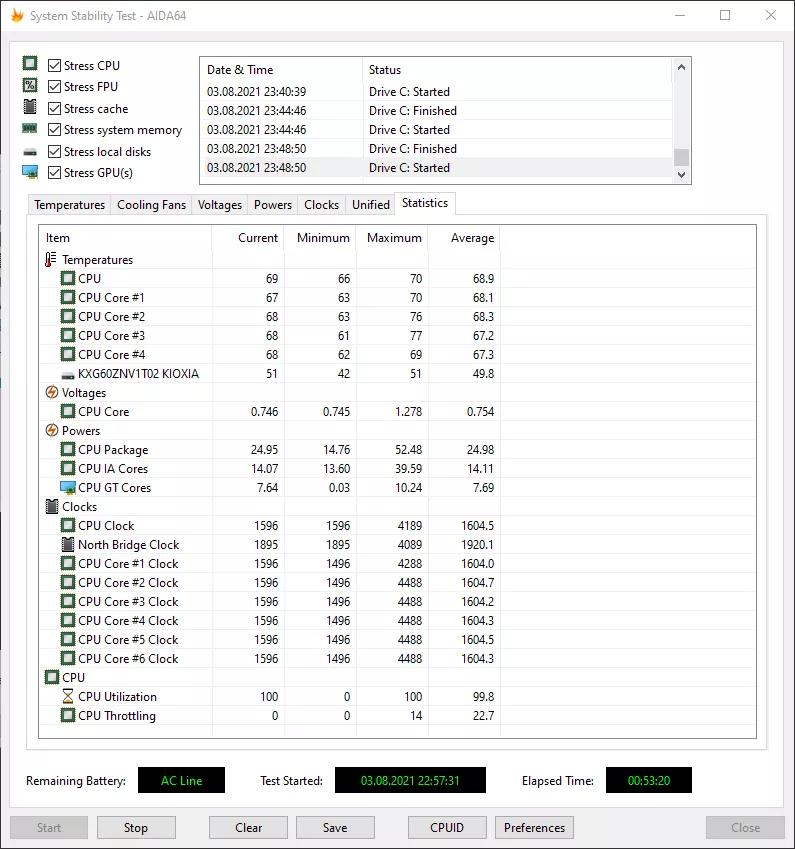Open the Voltages tab

[219, 205]
